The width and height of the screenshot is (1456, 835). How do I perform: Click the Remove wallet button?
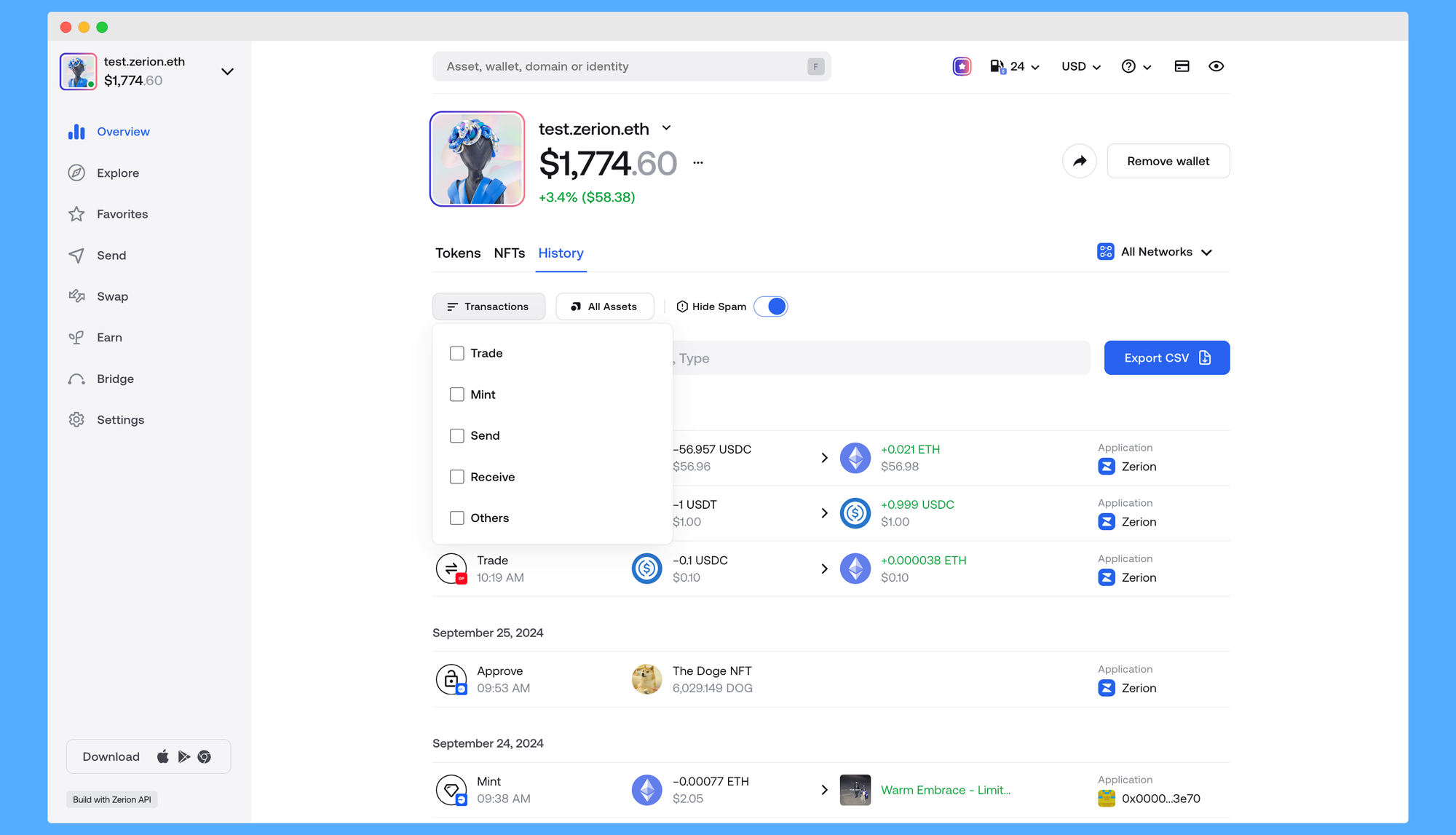(1168, 161)
